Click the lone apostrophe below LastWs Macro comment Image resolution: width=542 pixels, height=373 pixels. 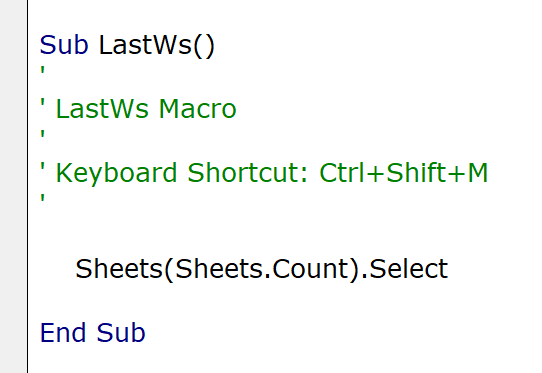coord(43,135)
